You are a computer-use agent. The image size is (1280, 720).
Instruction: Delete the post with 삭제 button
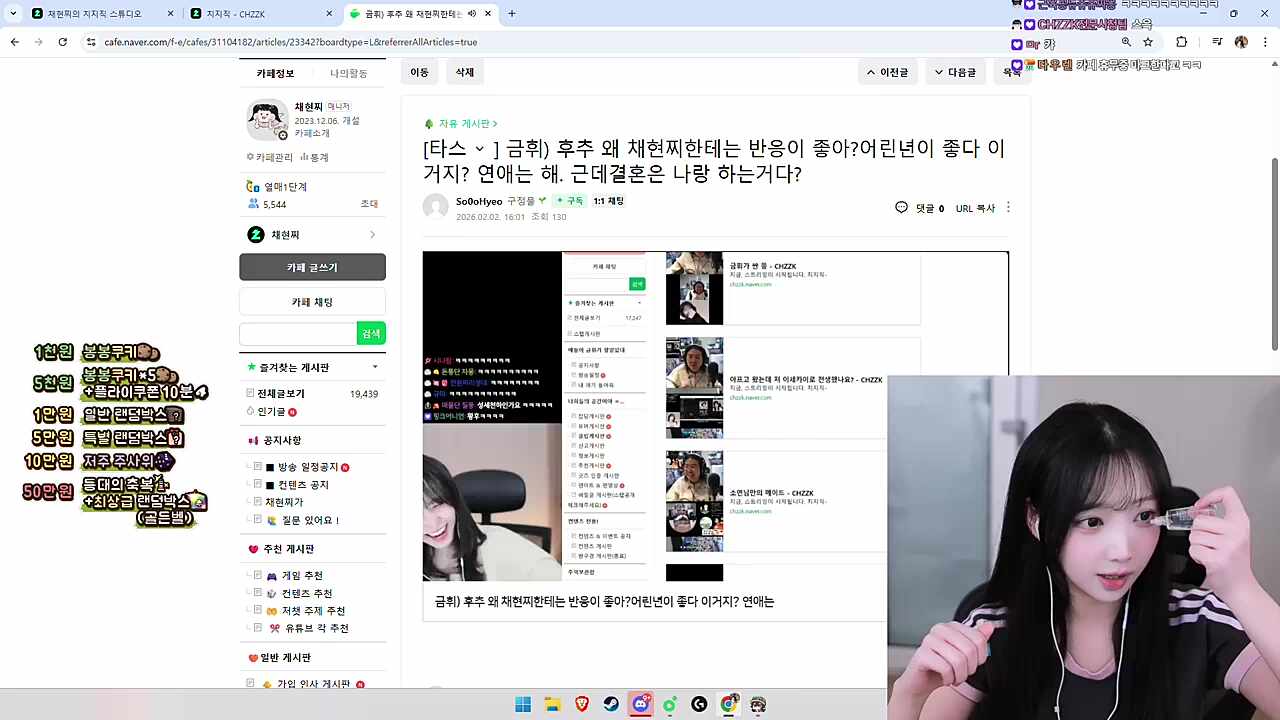[463, 72]
